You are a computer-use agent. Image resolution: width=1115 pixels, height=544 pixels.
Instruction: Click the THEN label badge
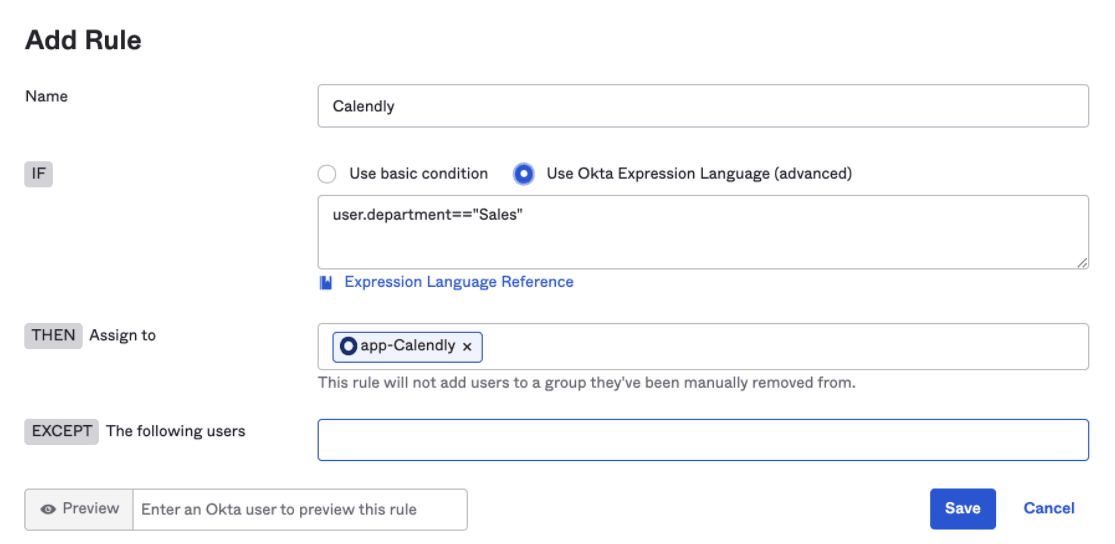coord(53,336)
